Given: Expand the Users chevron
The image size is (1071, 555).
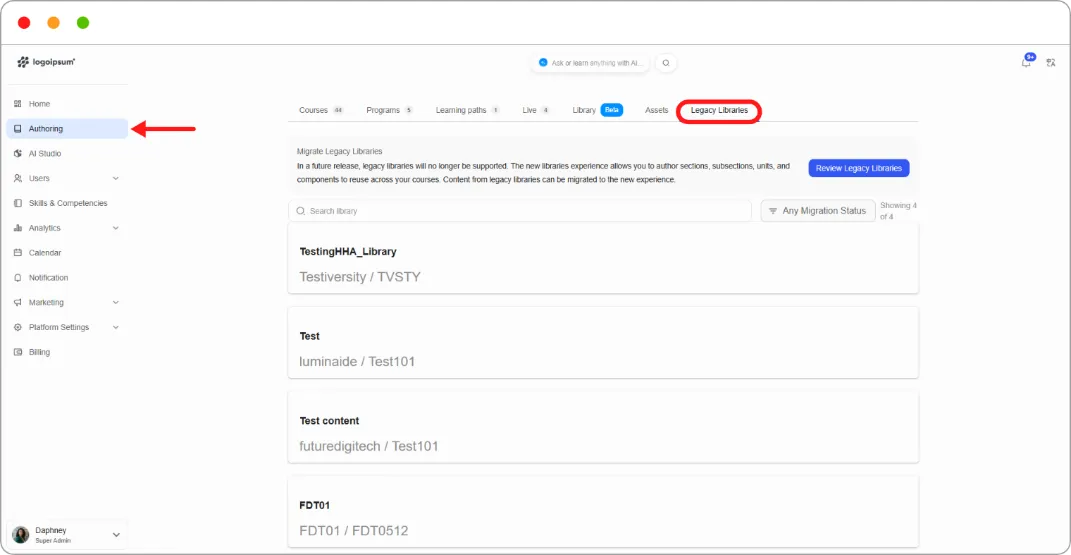Looking at the screenshot, I should coord(115,178).
